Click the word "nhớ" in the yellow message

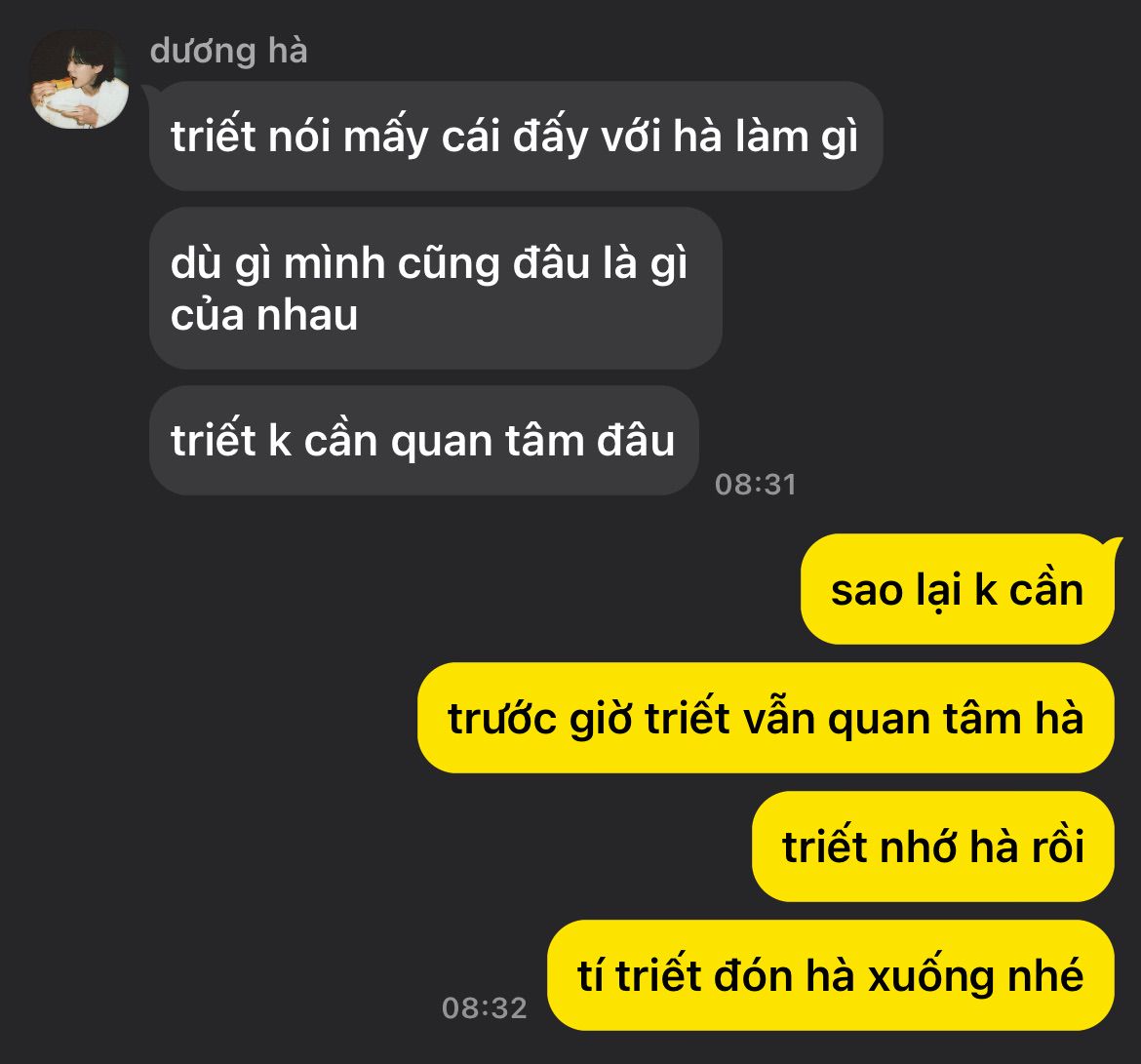coord(919,847)
